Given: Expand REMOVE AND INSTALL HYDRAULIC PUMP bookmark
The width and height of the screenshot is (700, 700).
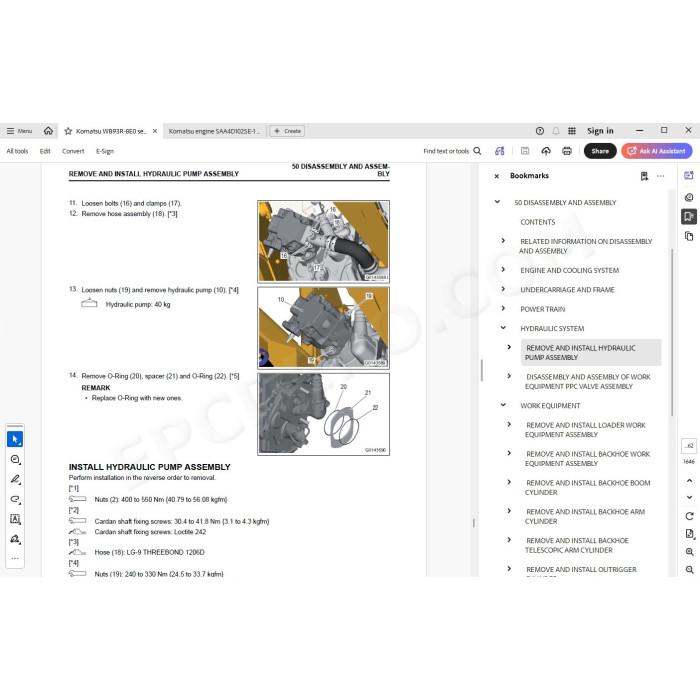Looking at the screenshot, I should tap(509, 347).
